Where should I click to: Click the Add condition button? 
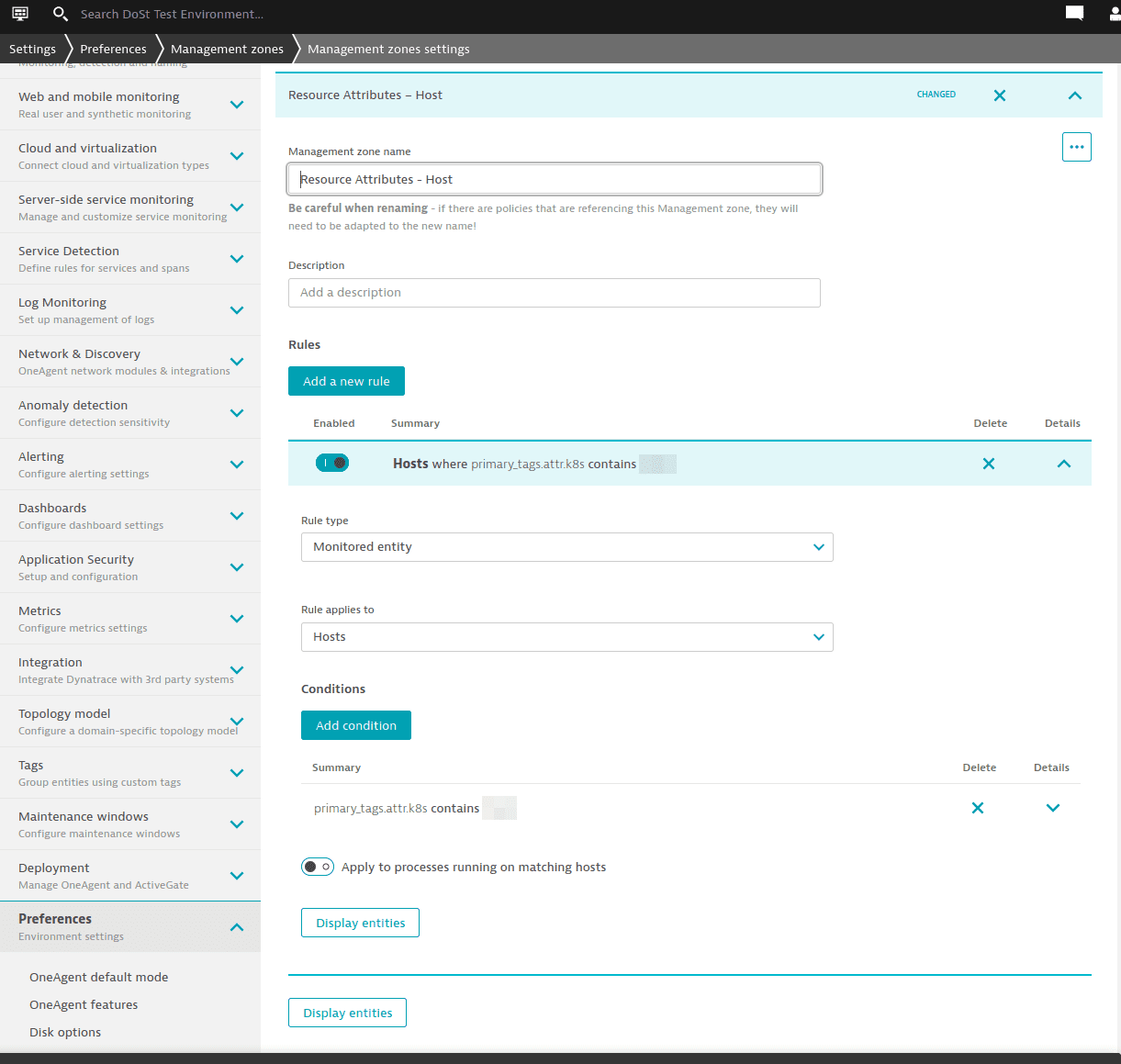tap(356, 725)
